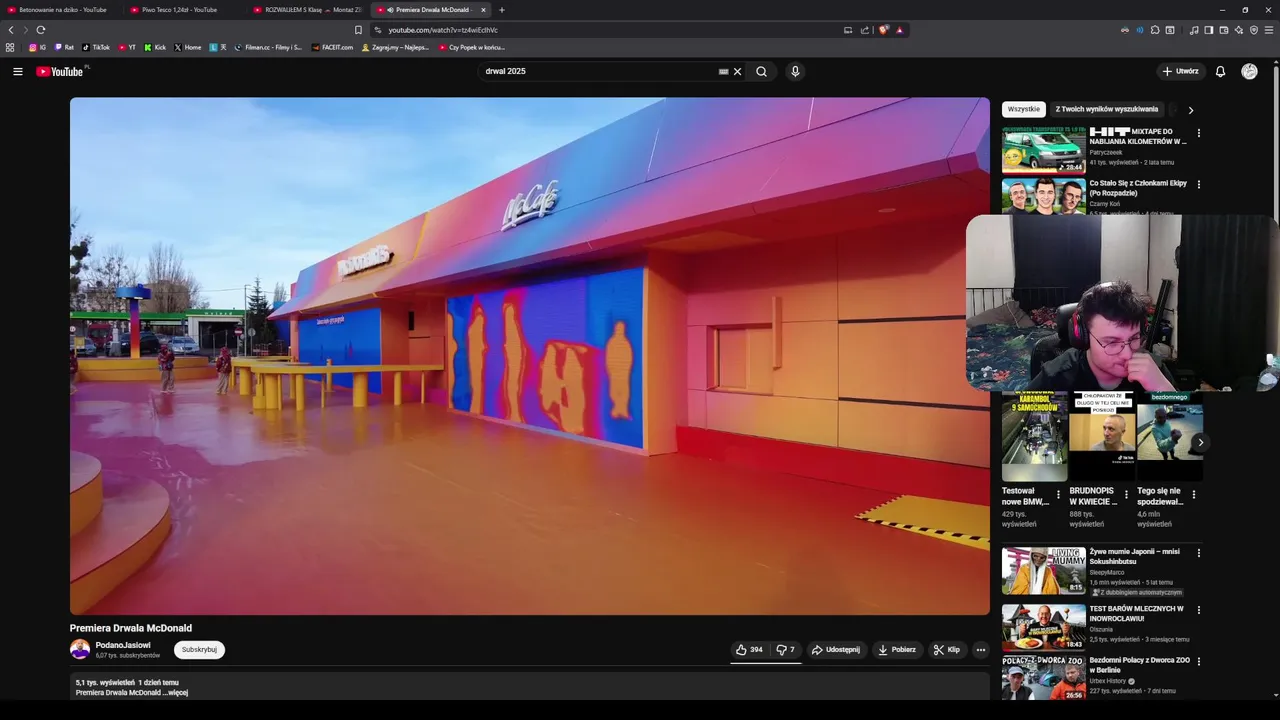This screenshot has width=1280, height=720.
Task: Open the browser extensions puzzle icon
Action: pos(1155,30)
